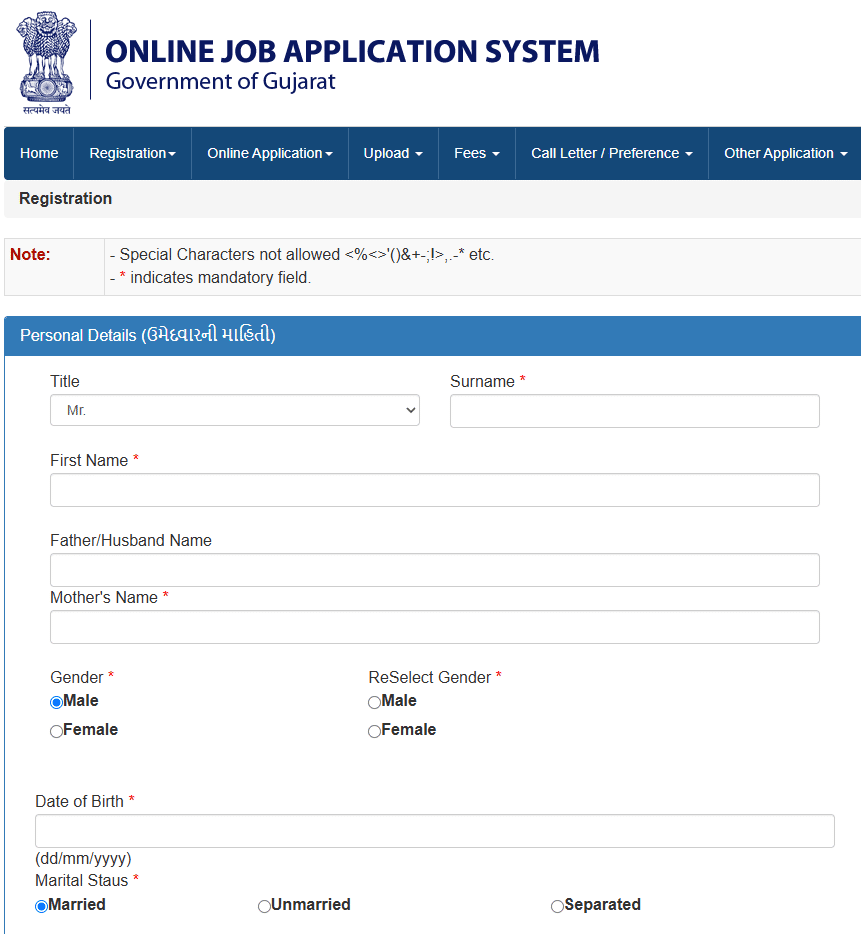Screen dimensions: 861x934
Task: Select the Gender Male radio button
Action: 57,702
